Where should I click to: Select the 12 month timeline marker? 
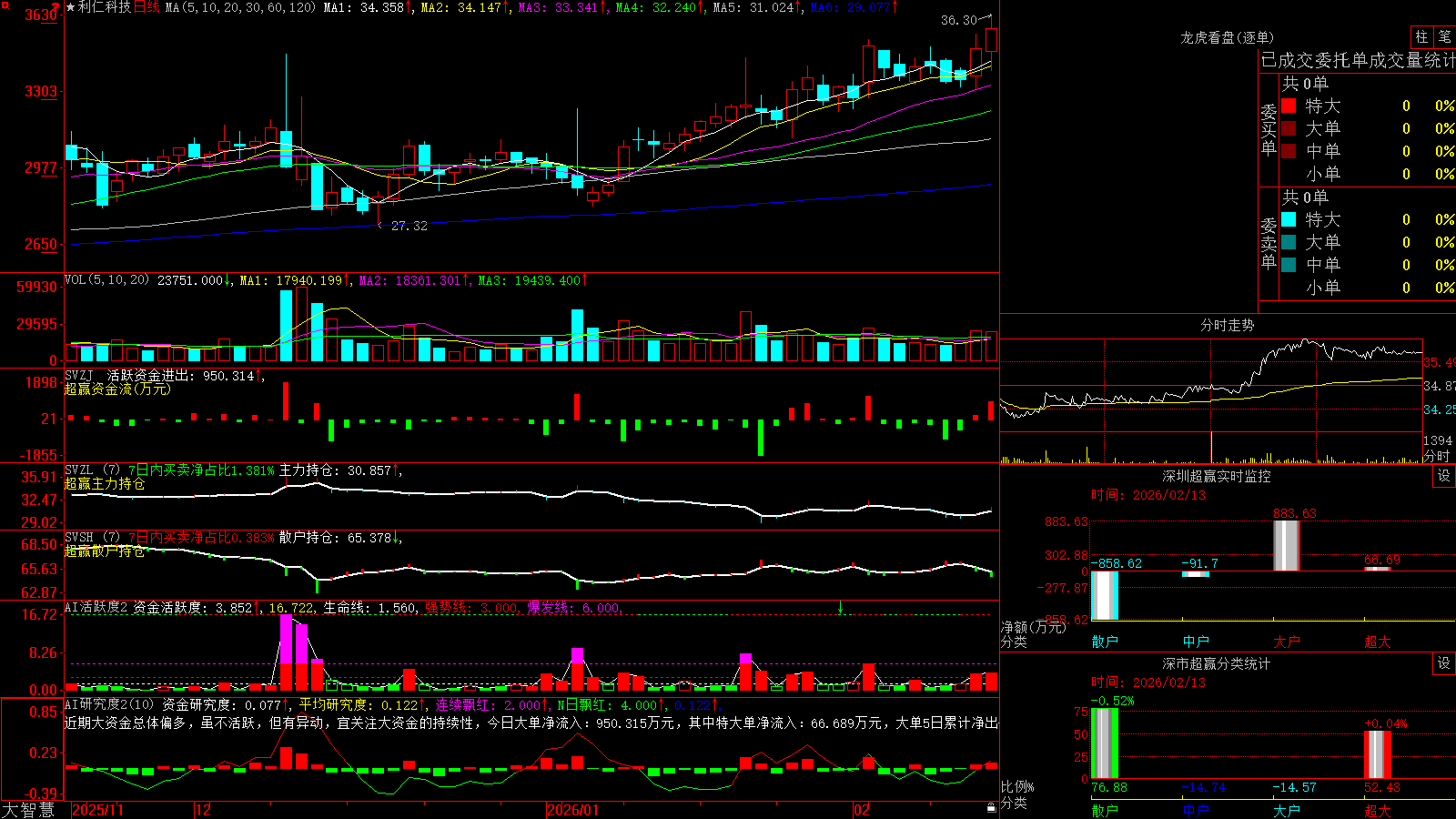204,810
